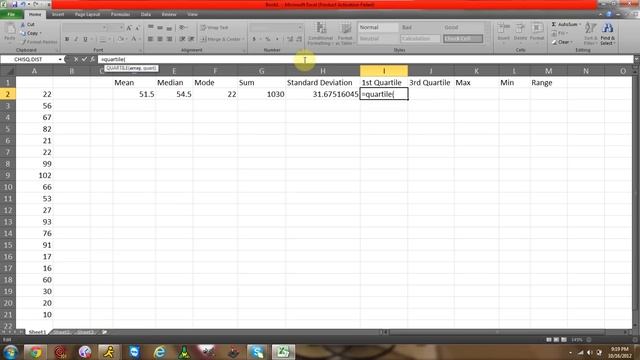Click the Font Color letter A icon

133,39
